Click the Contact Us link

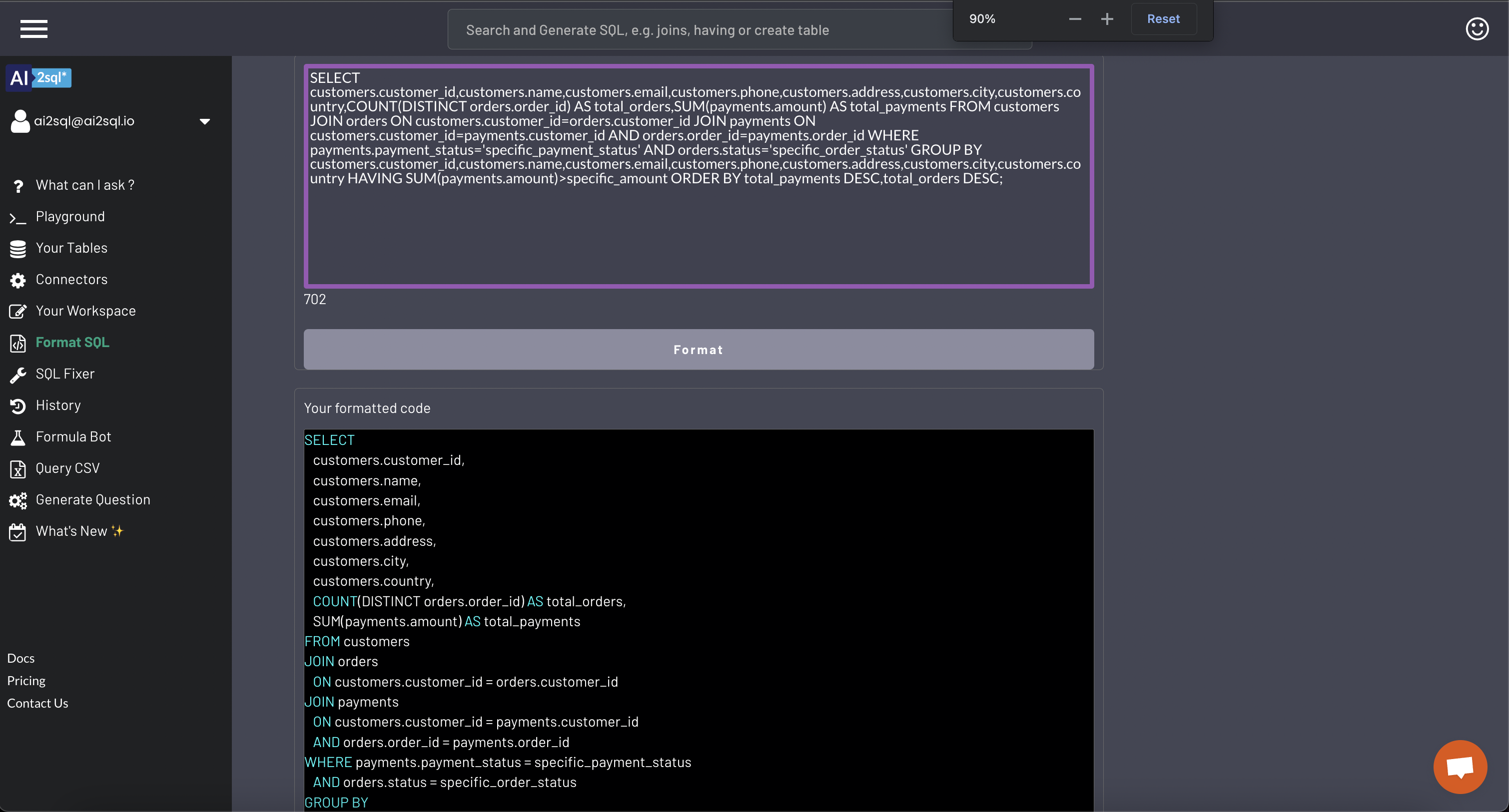click(37, 703)
